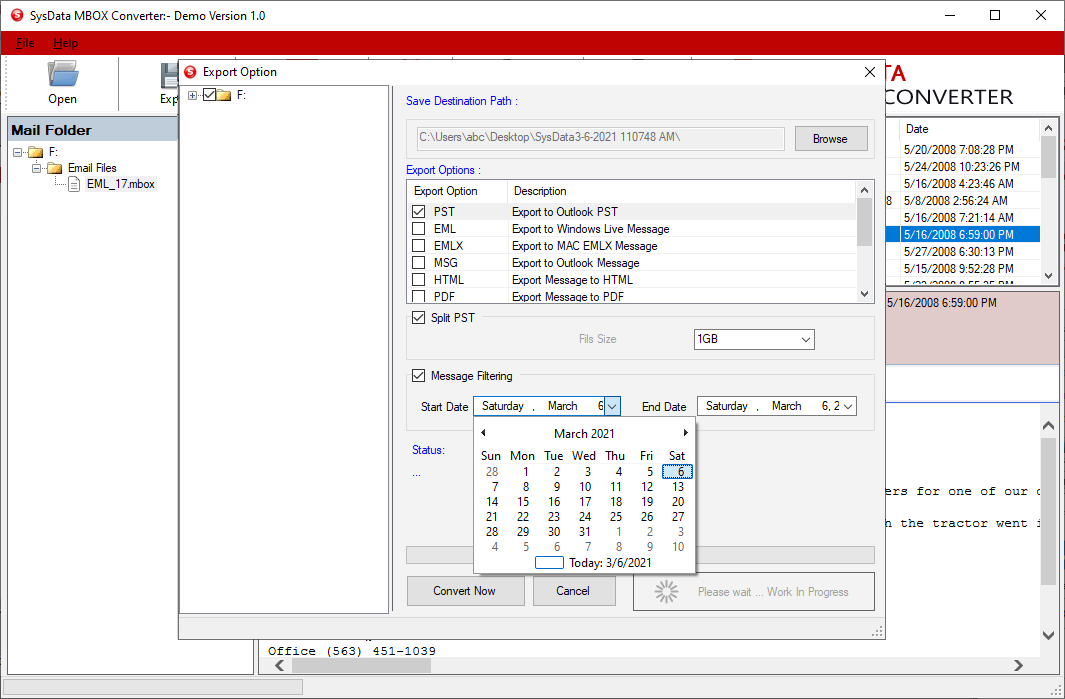Click the dialog resize grip icon
This screenshot has width=1065, height=699.
tap(877, 631)
